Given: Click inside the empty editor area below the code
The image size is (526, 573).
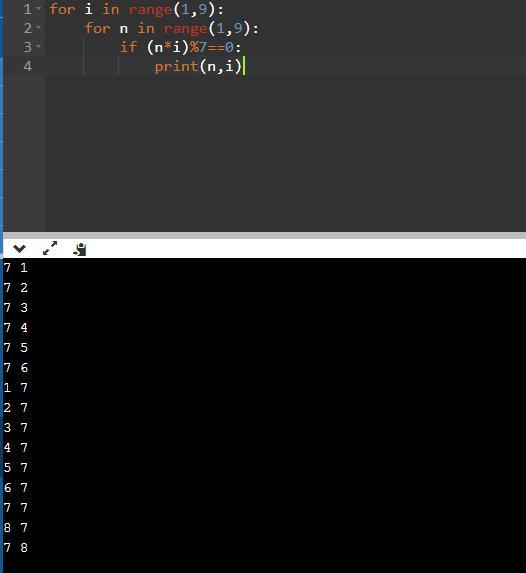Looking at the screenshot, I should pyautogui.click(x=285, y=153).
